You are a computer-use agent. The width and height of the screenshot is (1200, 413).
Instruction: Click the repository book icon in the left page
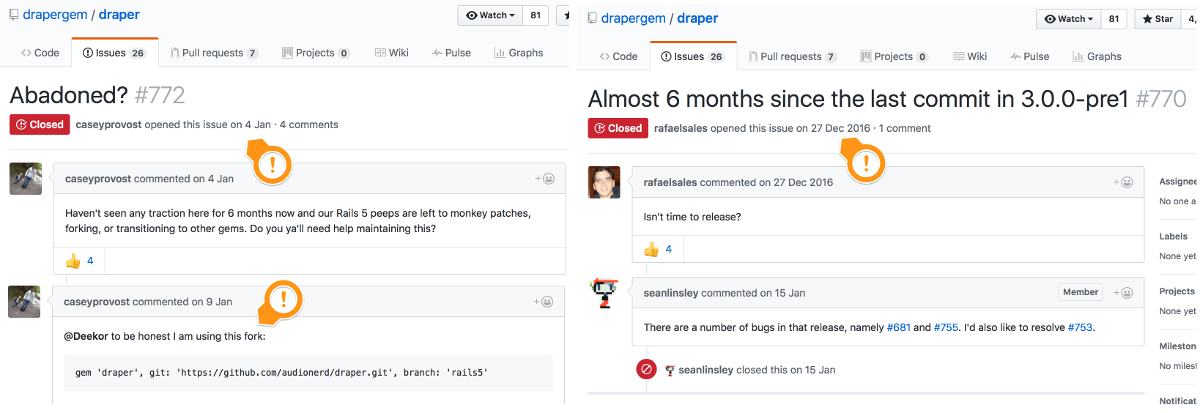click(x=14, y=16)
